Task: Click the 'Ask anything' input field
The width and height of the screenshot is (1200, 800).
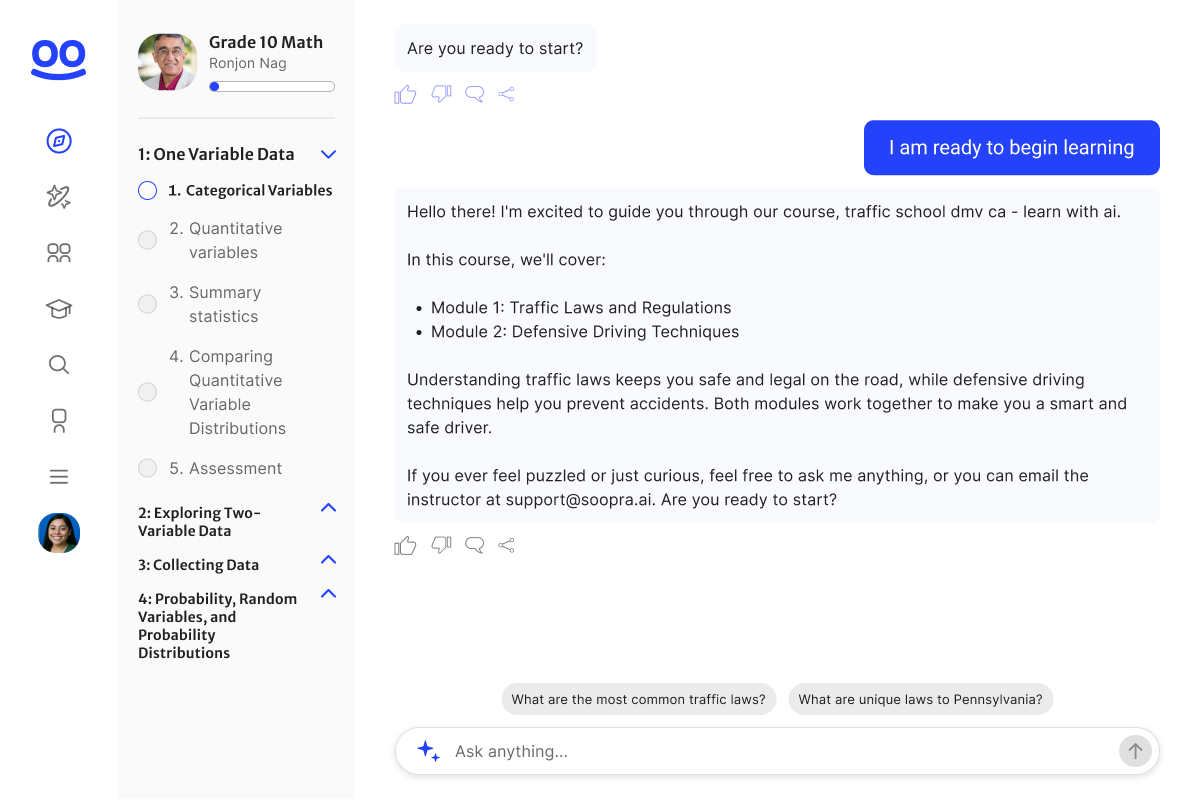Action: pyautogui.click(x=700, y=751)
